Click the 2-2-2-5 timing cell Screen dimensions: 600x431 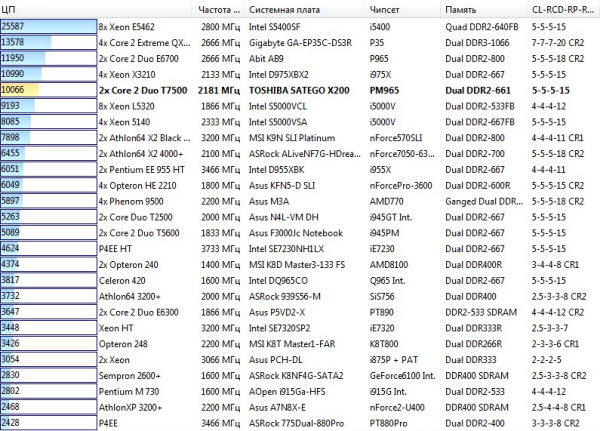546,360
